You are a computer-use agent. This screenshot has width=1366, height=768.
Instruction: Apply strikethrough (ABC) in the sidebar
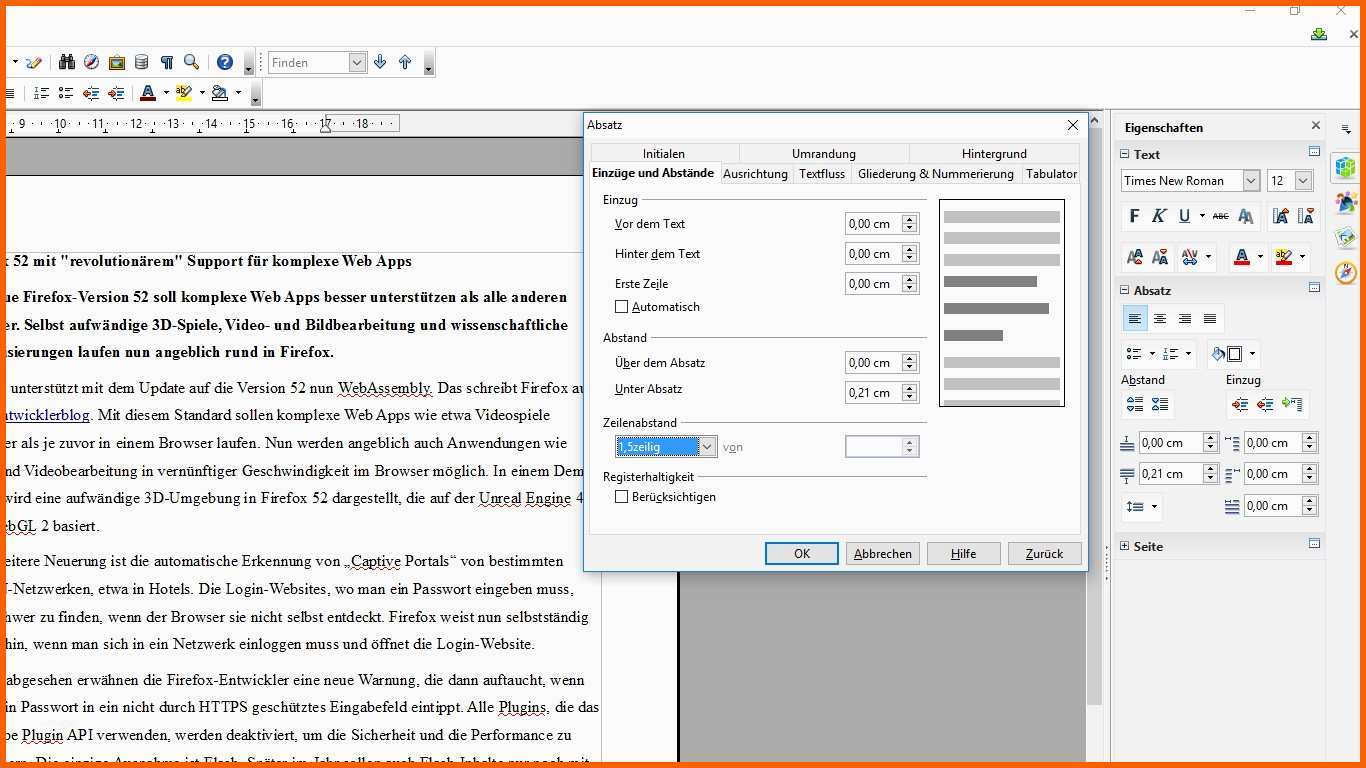(x=1220, y=216)
